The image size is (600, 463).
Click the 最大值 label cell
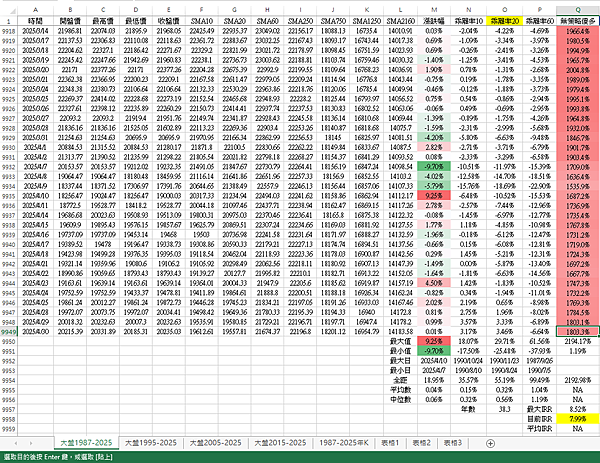(400, 341)
